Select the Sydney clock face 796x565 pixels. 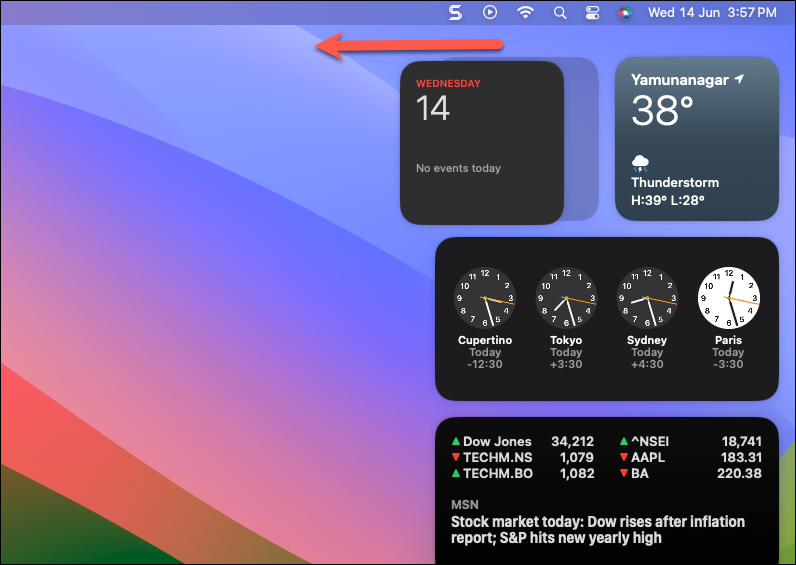tap(647, 298)
